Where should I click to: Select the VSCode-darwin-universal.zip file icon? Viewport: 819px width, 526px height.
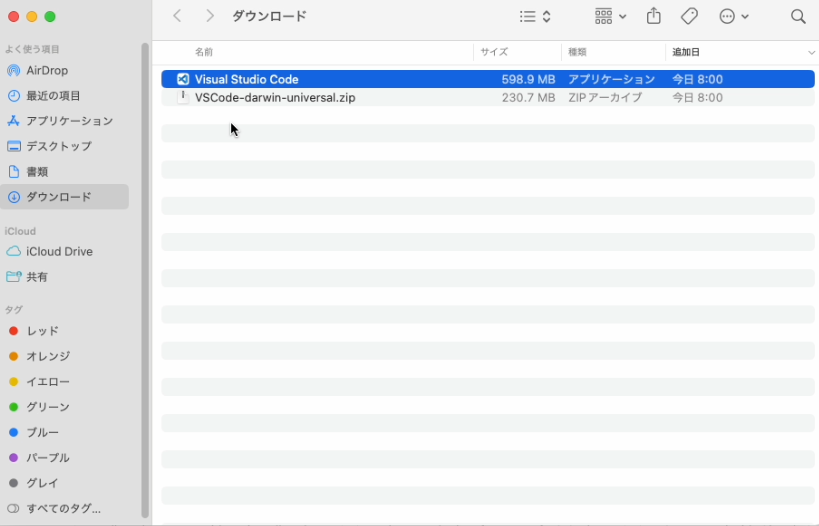tap(183, 97)
